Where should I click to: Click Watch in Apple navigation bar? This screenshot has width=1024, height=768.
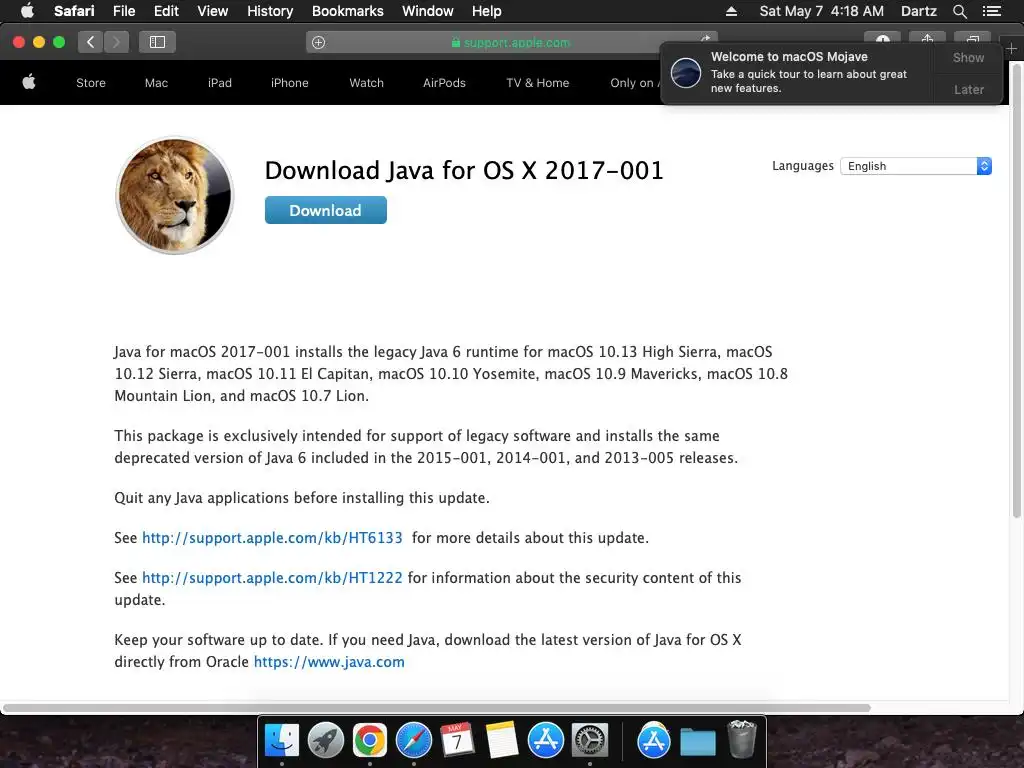tap(366, 83)
